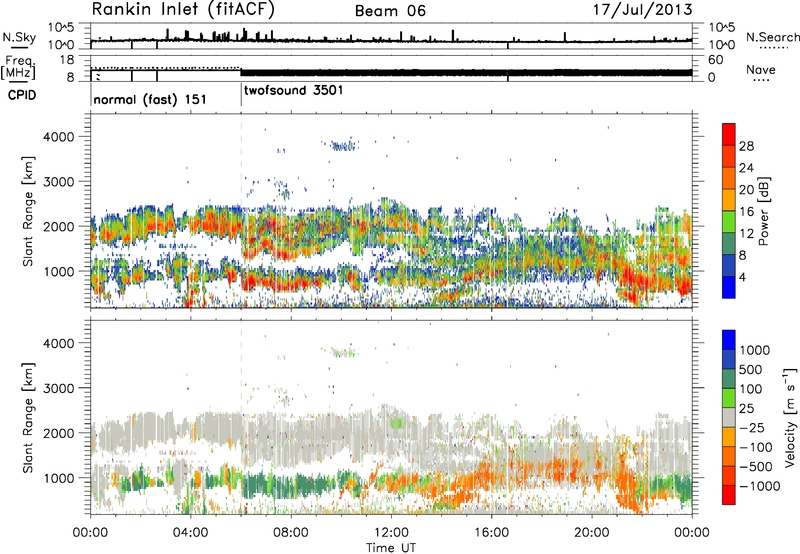Image resolution: width=800 pixels, height=554 pixels.
Task: Click the N.Sky noise trace panel
Action: [x=391, y=36]
